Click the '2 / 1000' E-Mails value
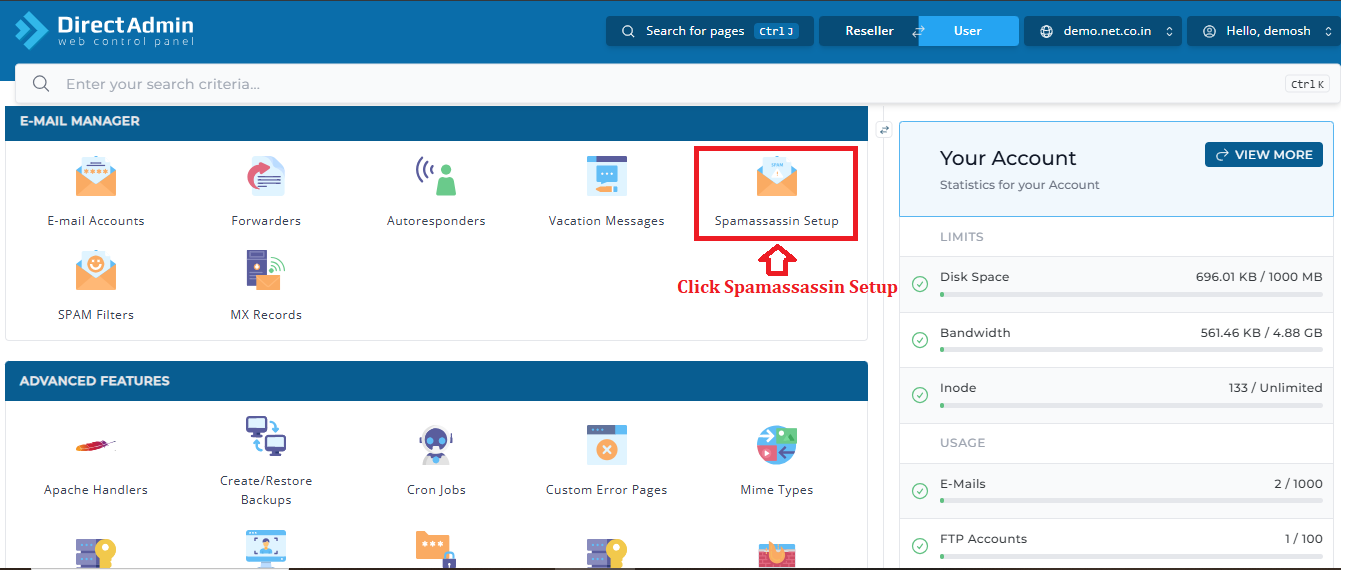The image size is (1360, 575). 1298,483
